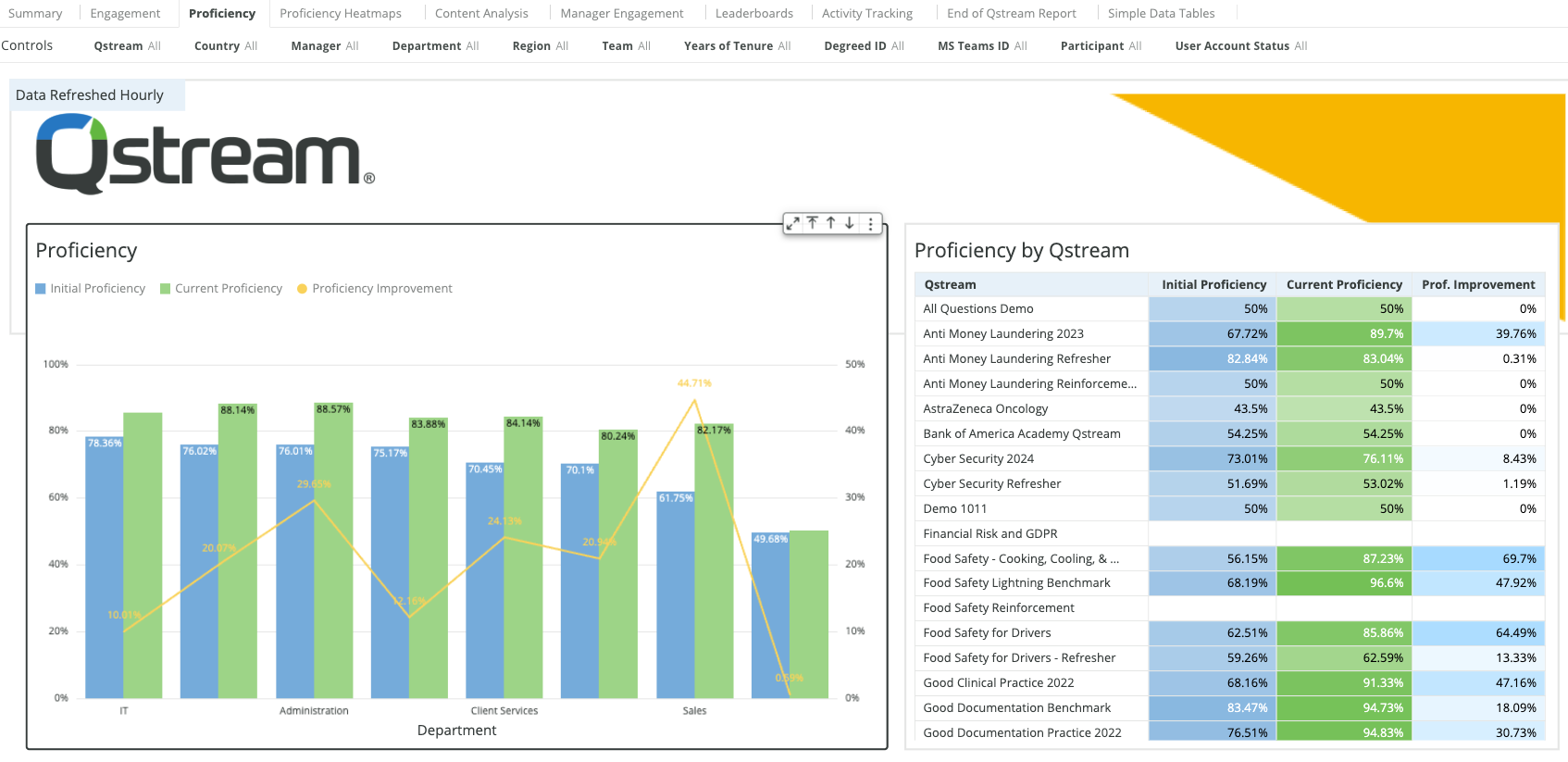Sort by Prof. Improvement column header

pos(1478,285)
